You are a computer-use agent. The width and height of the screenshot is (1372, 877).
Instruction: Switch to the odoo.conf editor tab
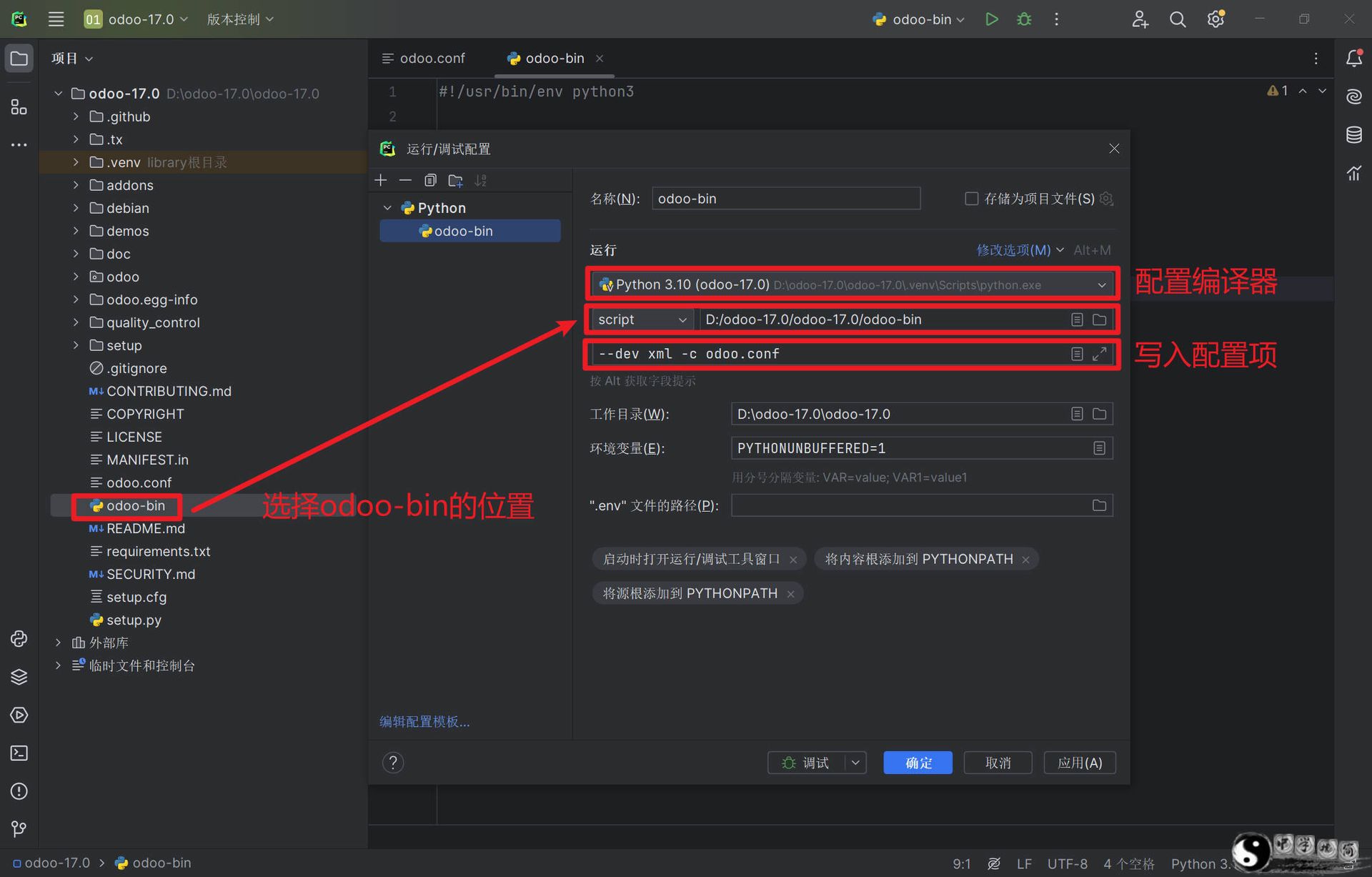click(x=424, y=58)
